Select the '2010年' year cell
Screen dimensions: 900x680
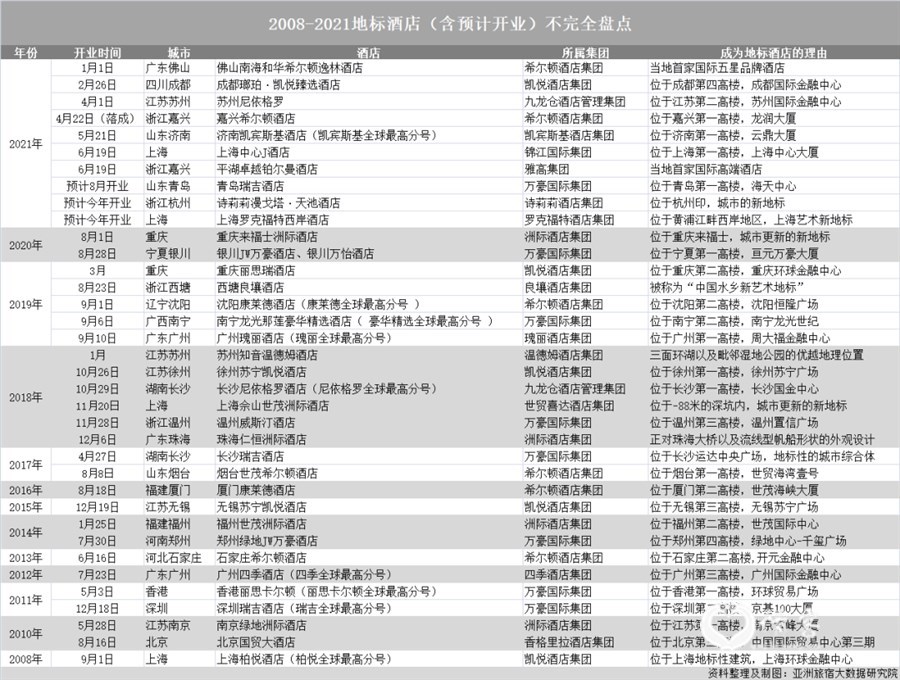coord(26,634)
